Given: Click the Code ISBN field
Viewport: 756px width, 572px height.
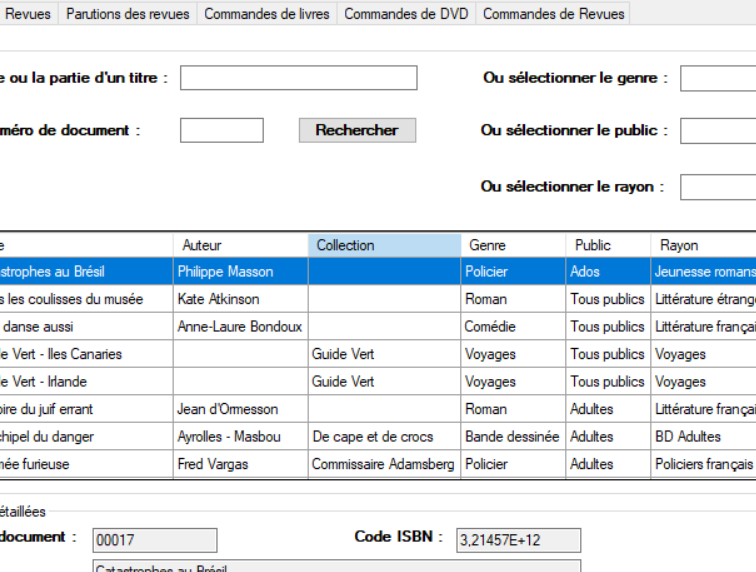Looking at the screenshot, I should coord(518,540).
